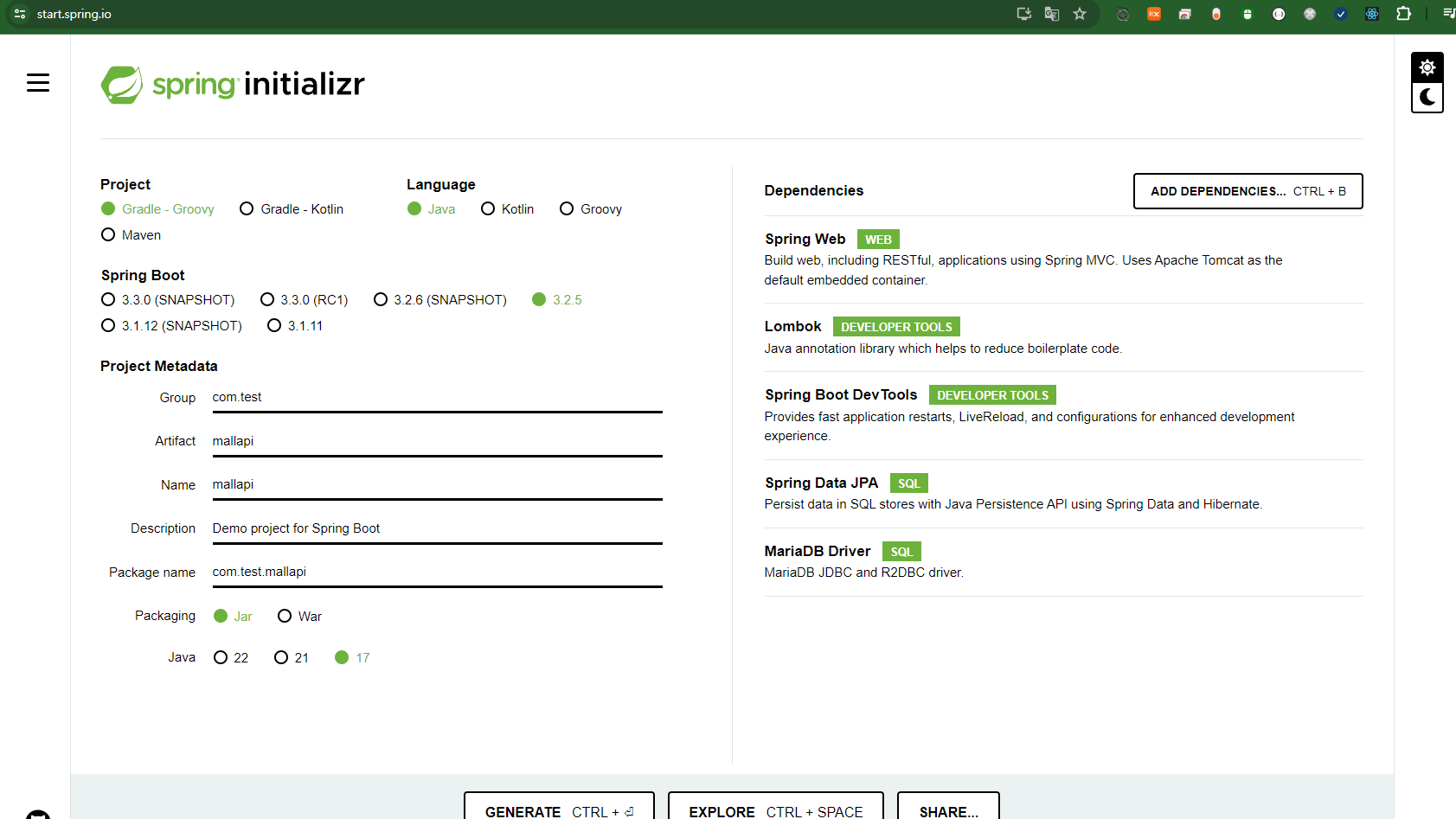Select the Gradle - Kotlin project option
The height and width of the screenshot is (819, 1456).
(x=292, y=209)
